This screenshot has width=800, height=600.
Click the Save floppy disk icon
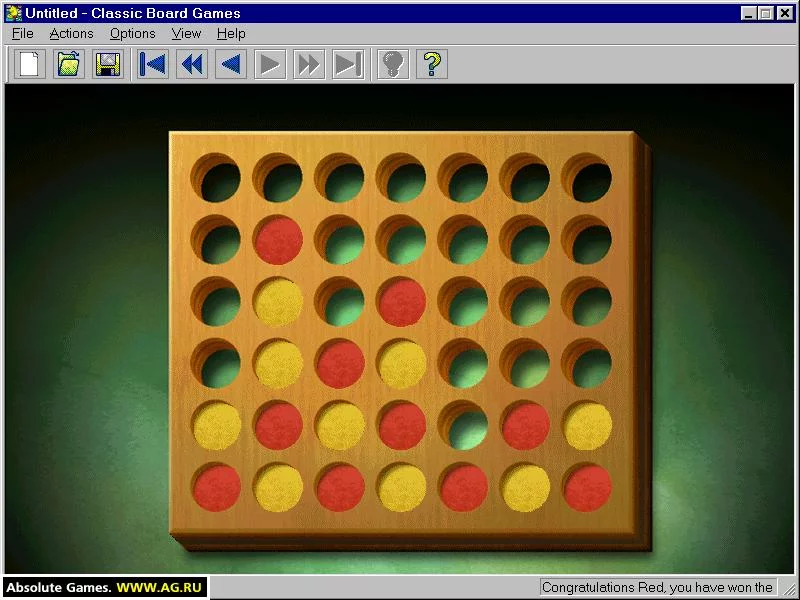(108, 64)
